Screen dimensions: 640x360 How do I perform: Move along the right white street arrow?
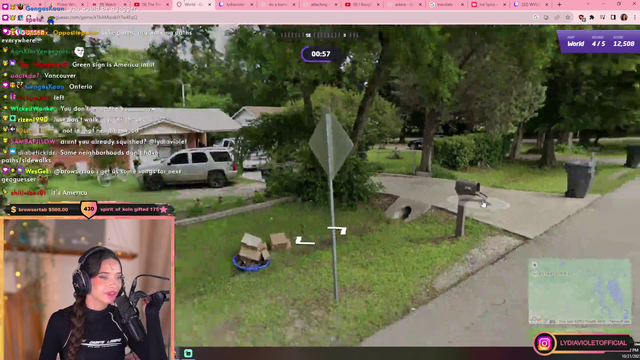click(x=337, y=231)
